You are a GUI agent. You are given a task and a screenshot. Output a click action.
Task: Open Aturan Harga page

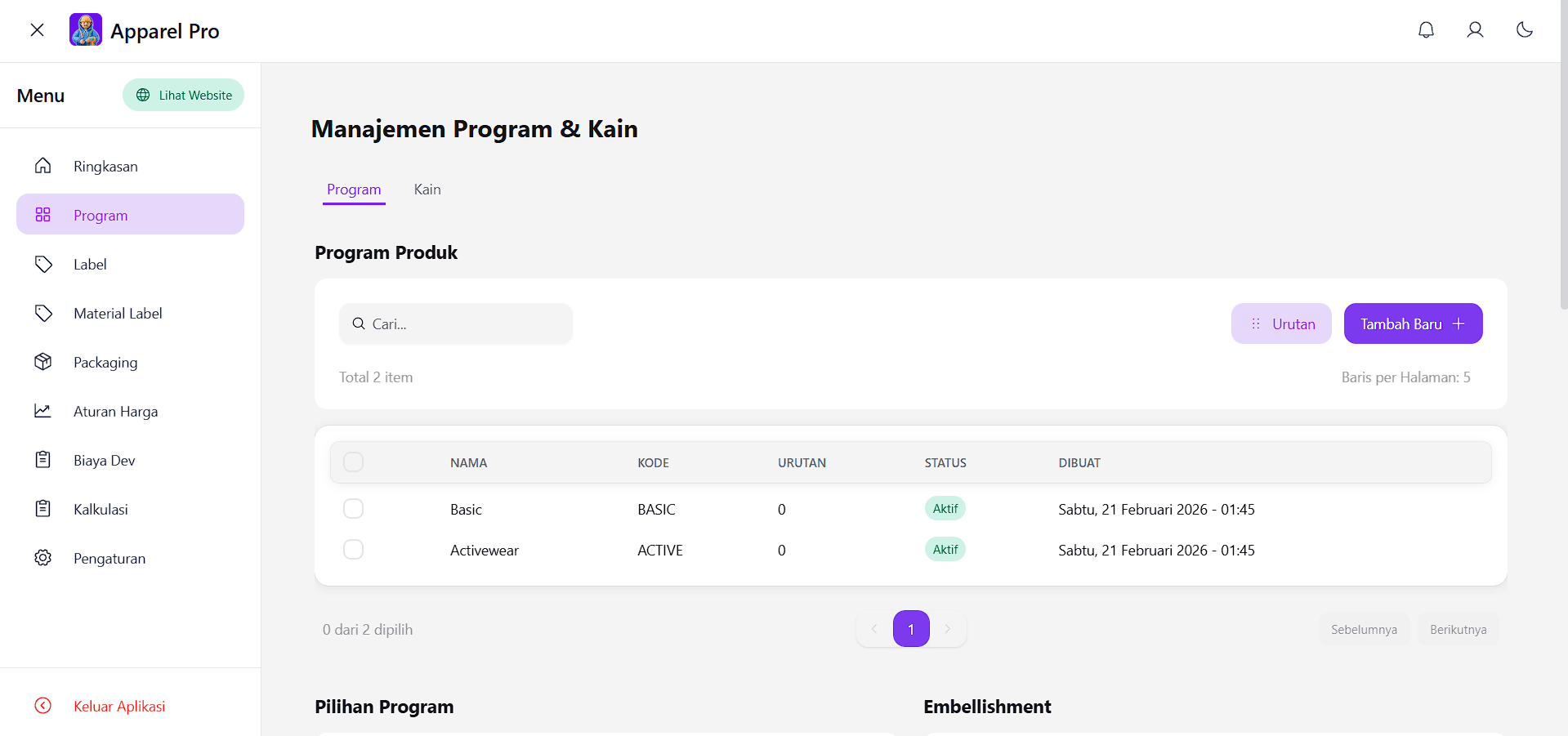(x=130, y=411)
